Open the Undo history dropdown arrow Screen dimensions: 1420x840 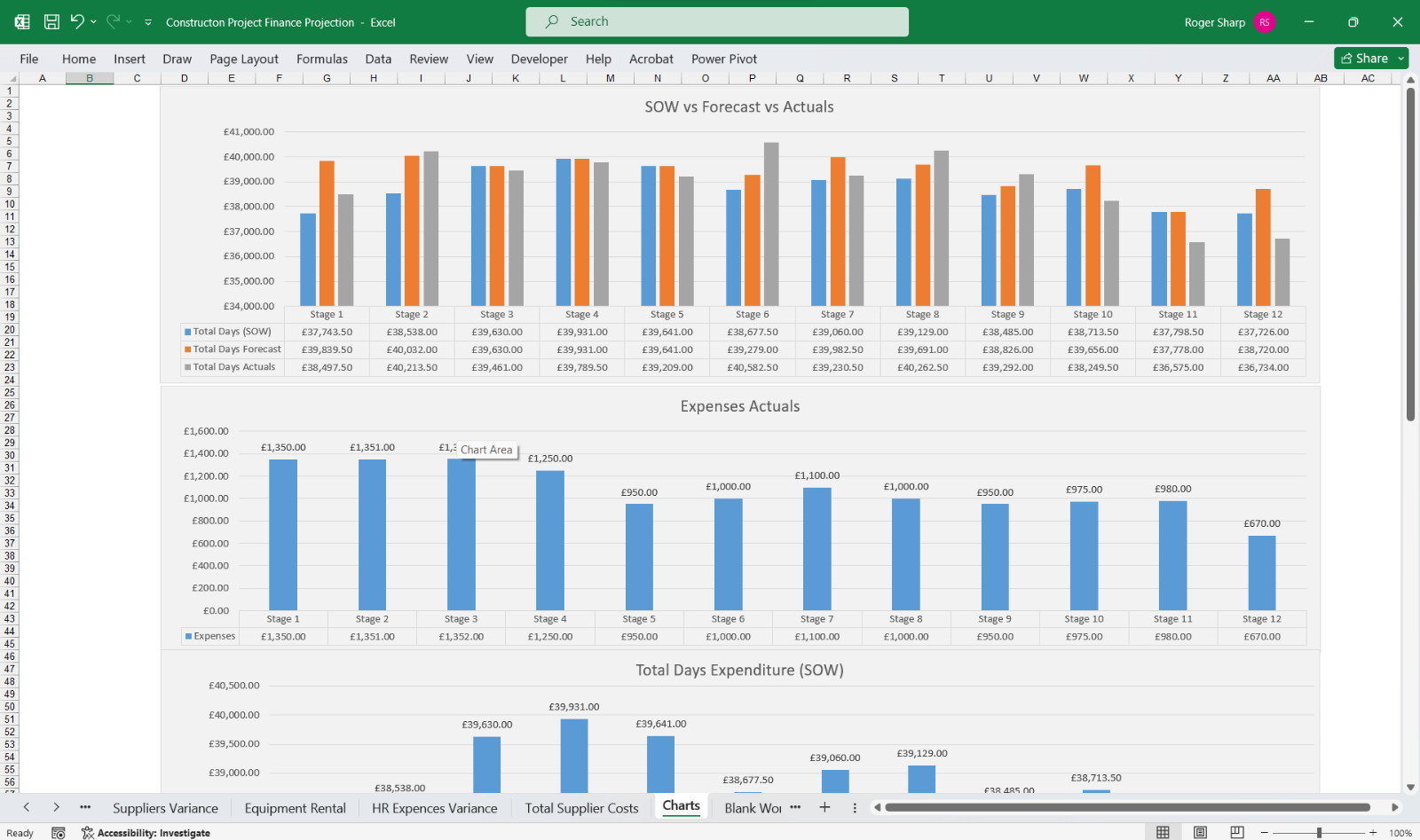pos(93,21)
